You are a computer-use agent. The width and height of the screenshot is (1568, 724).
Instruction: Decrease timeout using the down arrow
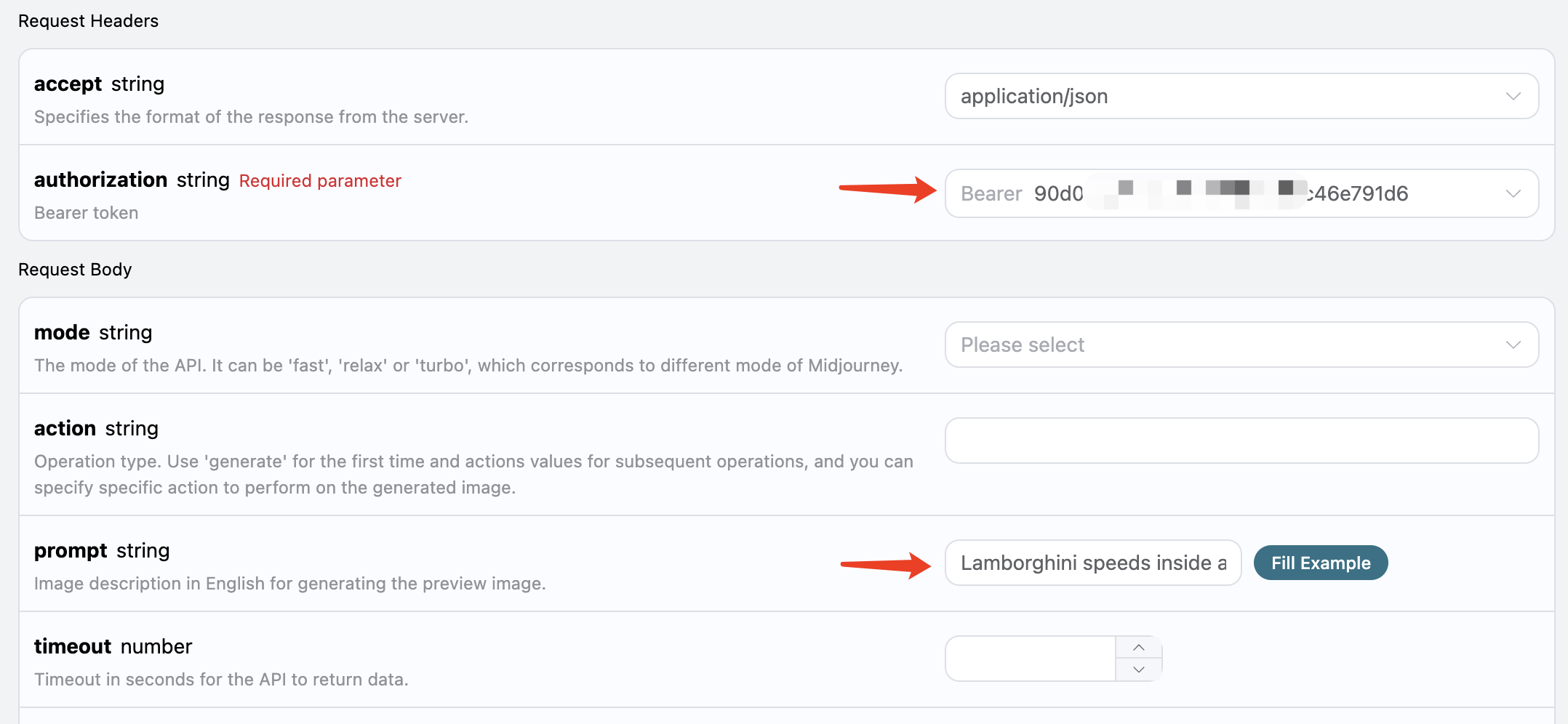click(x=1139, y=670)
